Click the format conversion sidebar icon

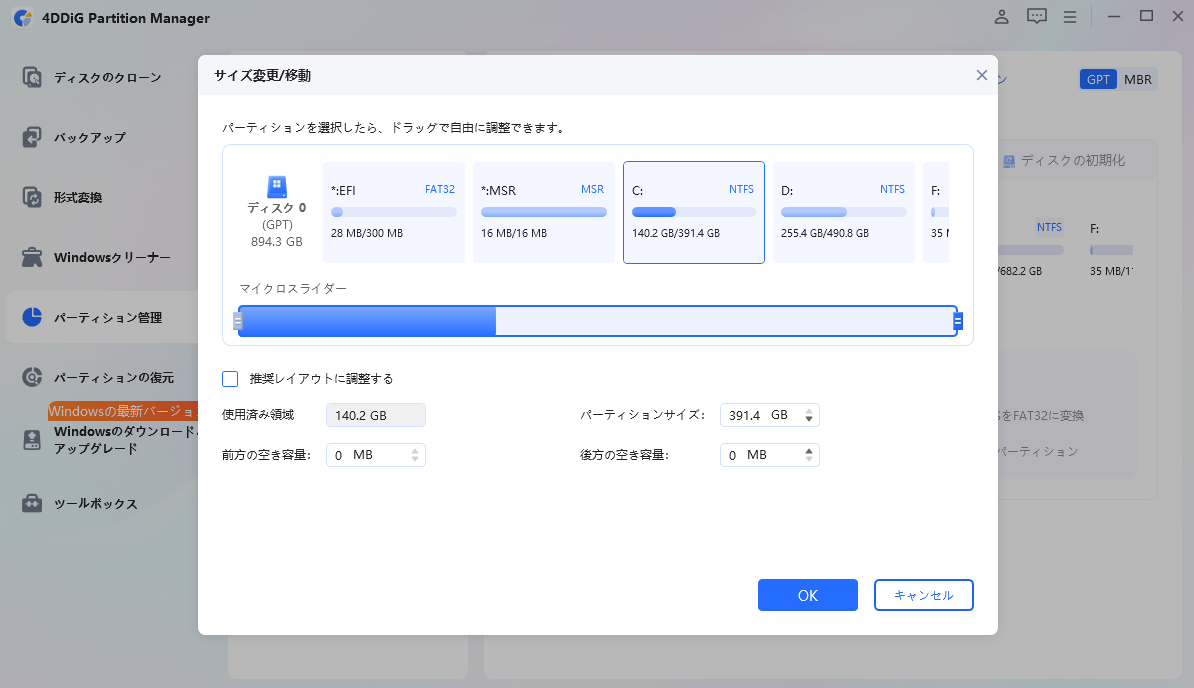pos(32,197)
